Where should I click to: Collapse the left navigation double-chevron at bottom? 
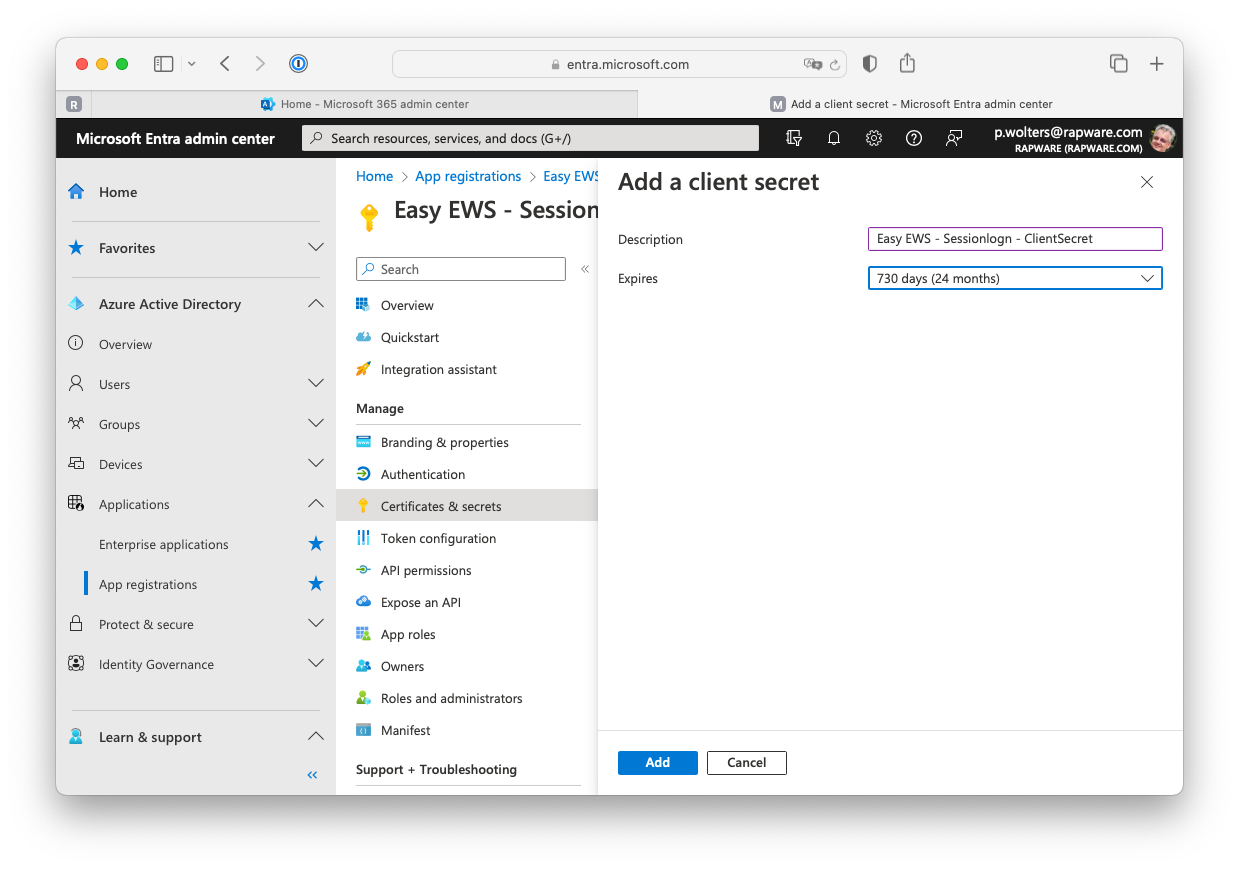[x=312, y=775]
